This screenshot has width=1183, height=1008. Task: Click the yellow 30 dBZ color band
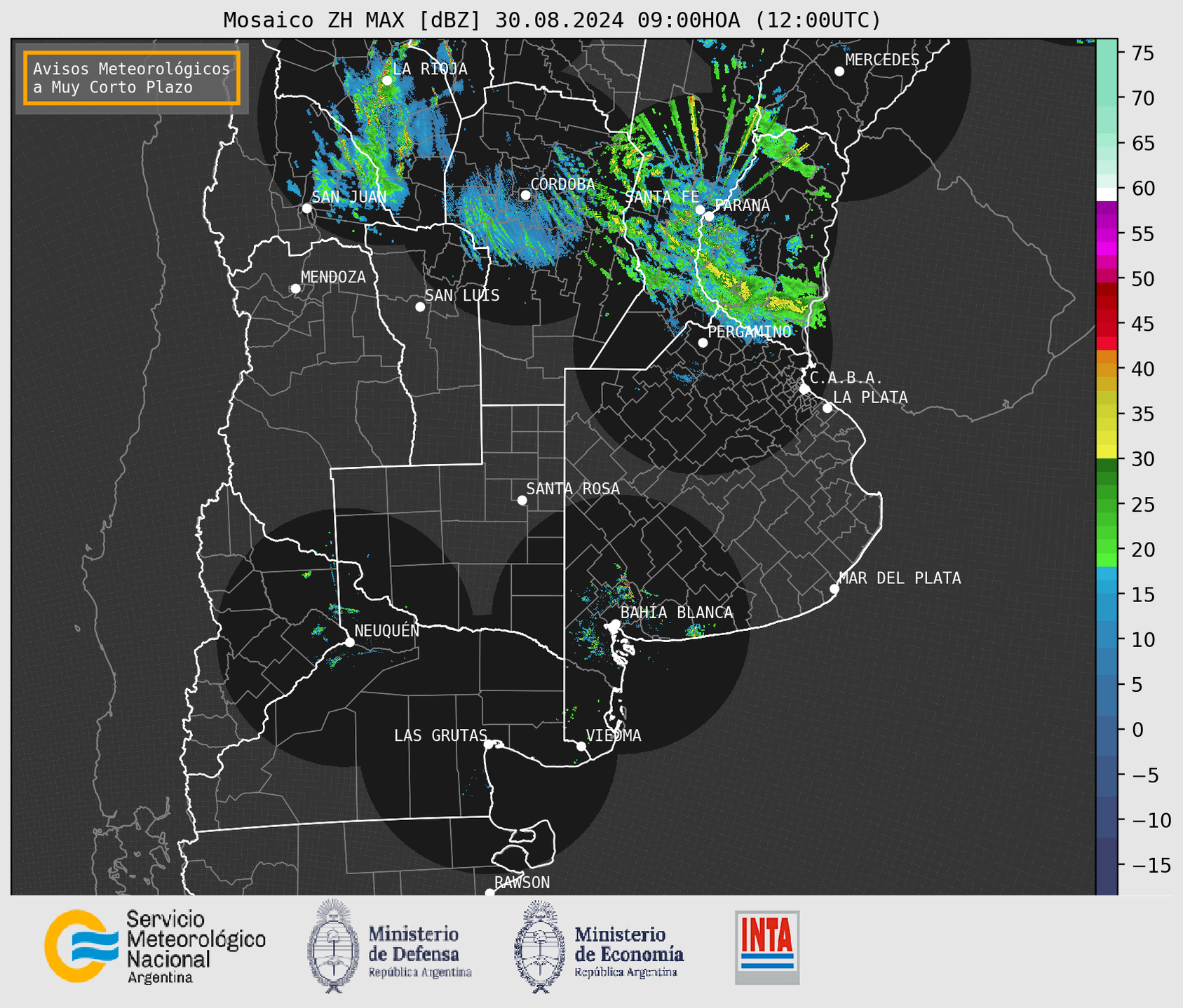(1107, 452)
